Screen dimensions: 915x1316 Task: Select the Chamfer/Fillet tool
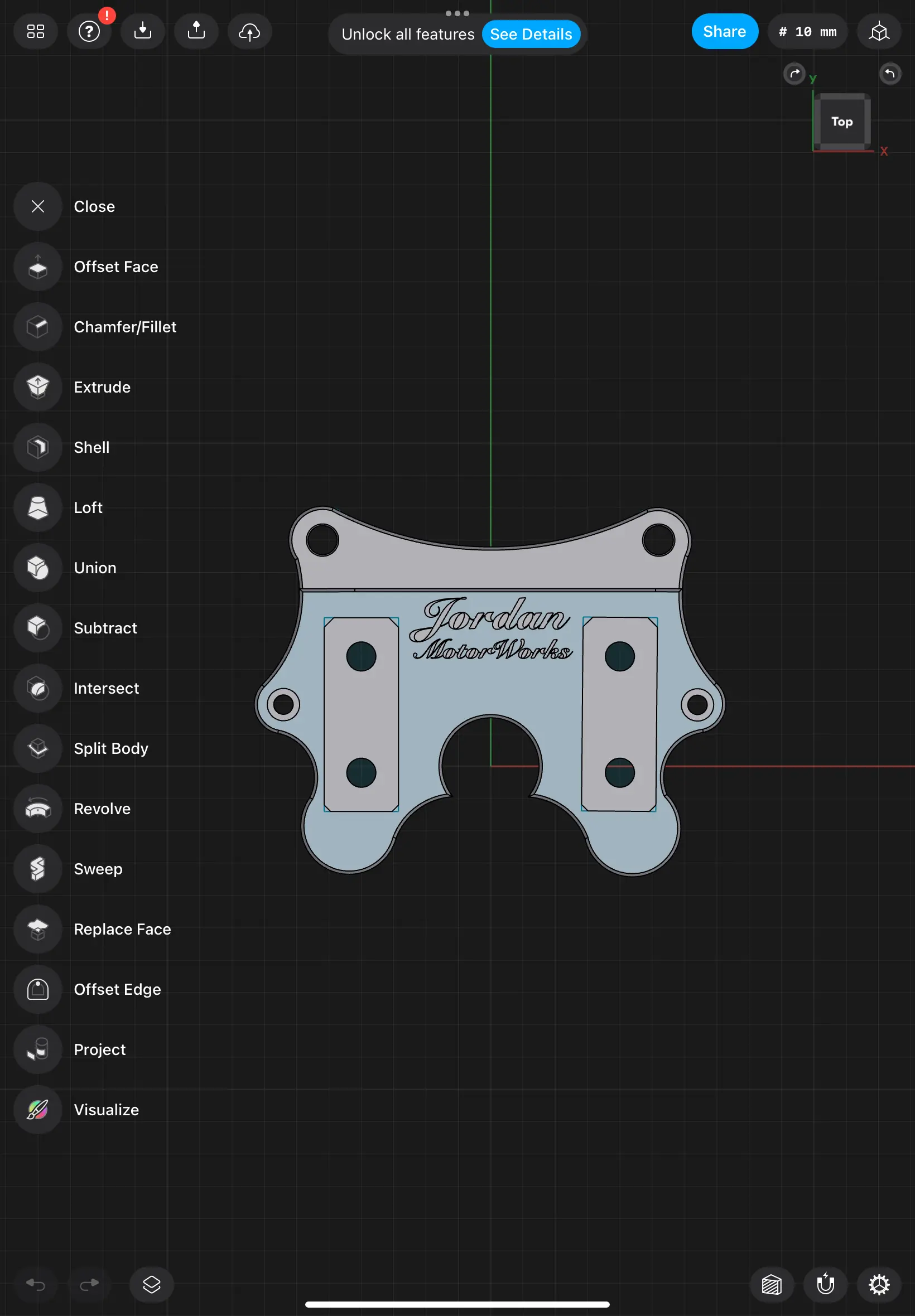(x=37, y=327)
